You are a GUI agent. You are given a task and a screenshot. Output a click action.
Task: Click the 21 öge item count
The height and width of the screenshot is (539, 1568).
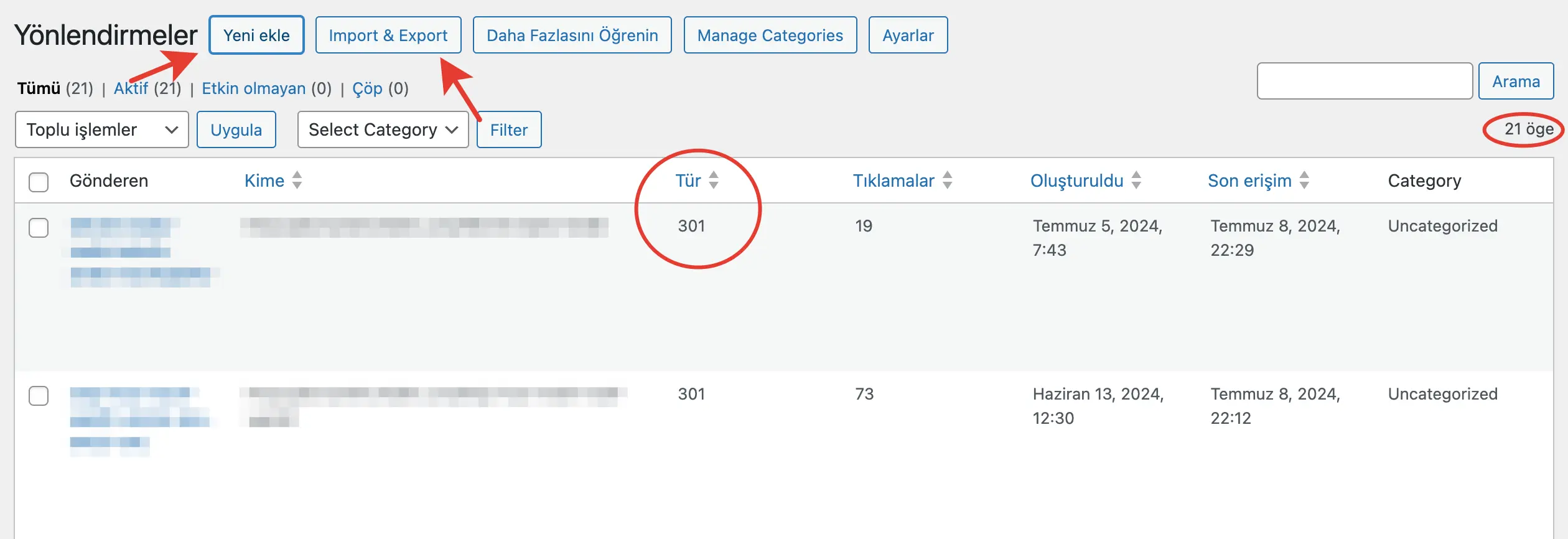[x=1529, y=129]
